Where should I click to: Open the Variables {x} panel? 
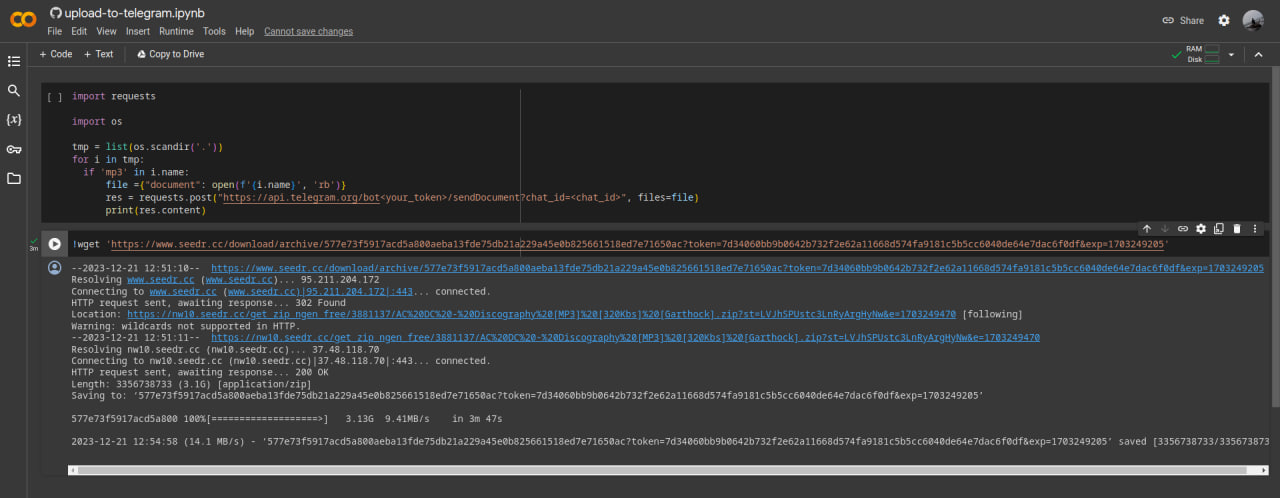point(14,119)
